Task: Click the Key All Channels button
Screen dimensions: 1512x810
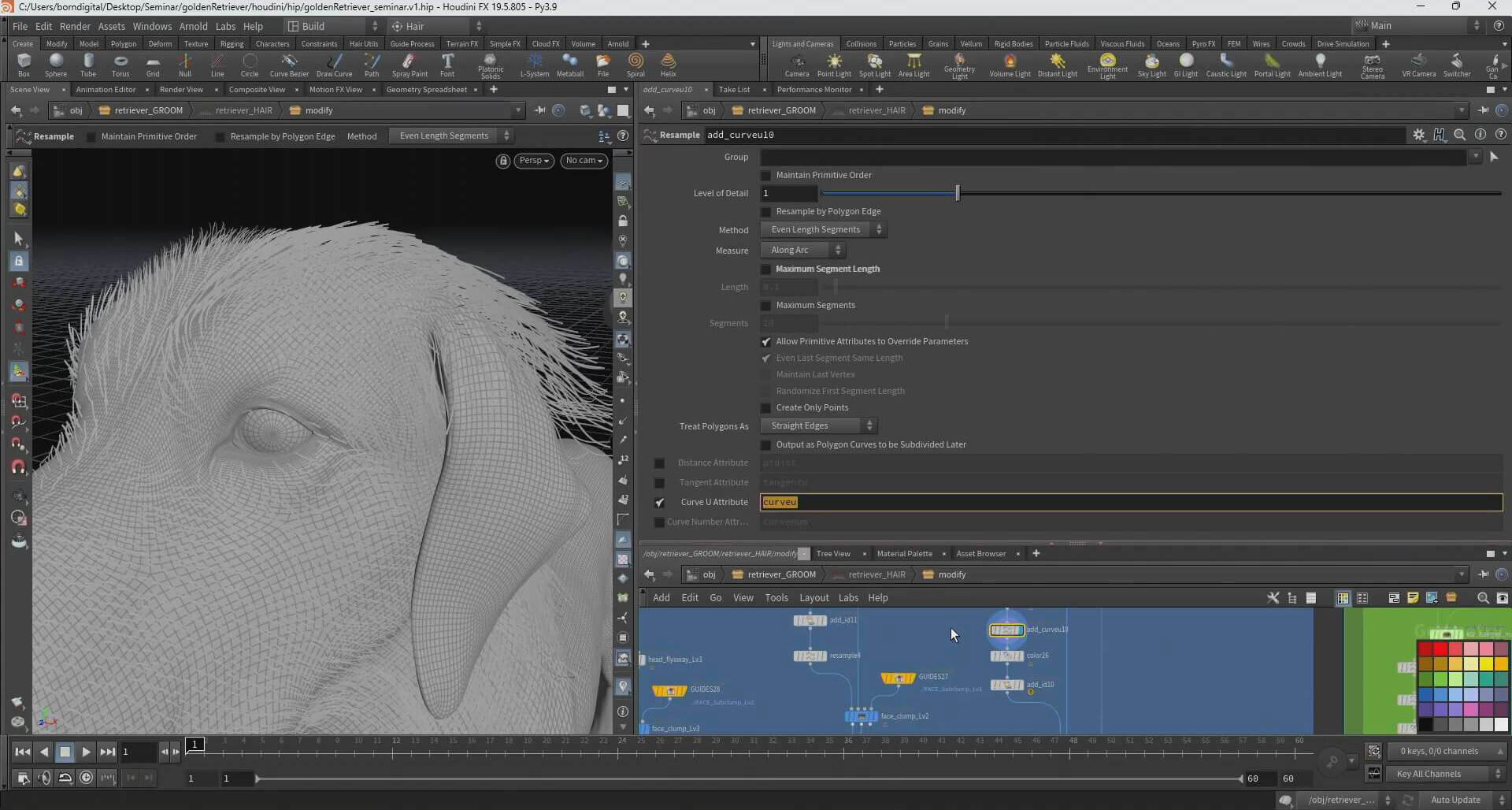Action: (x=1428, y=774)
